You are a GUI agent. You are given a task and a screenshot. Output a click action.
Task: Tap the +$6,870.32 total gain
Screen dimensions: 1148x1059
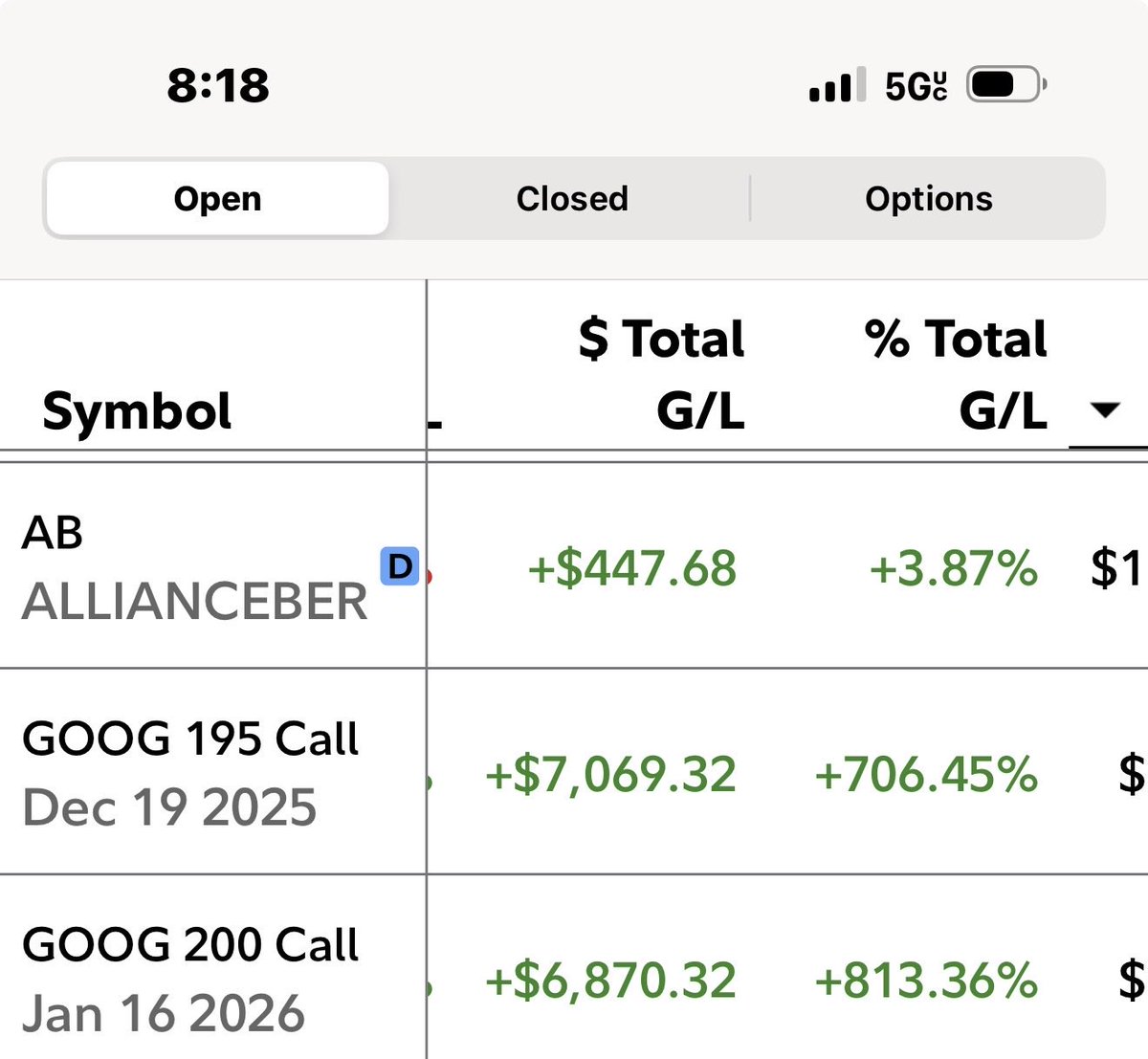[610, 981]
